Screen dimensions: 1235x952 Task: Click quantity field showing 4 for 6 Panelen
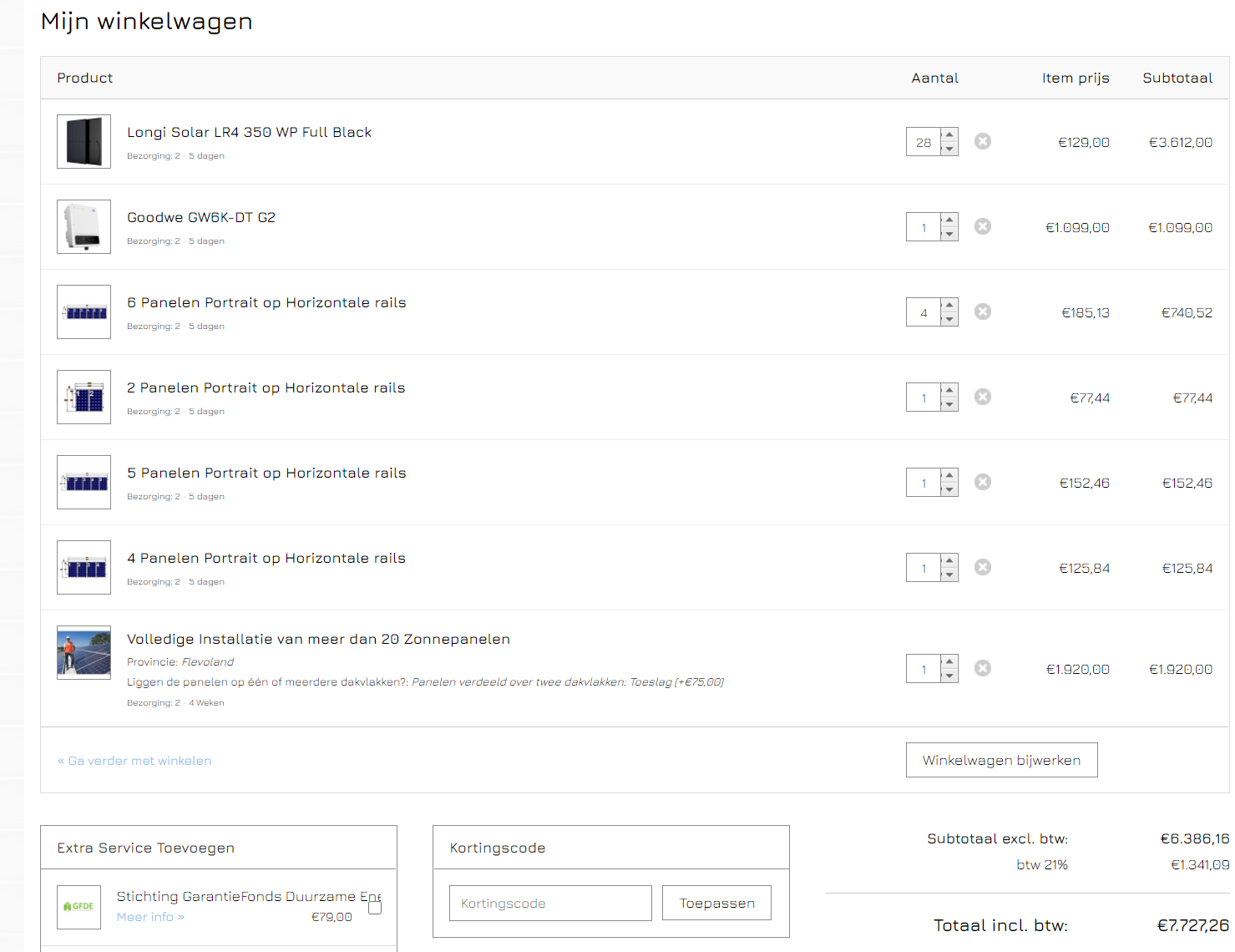click(x=924, y=312)
